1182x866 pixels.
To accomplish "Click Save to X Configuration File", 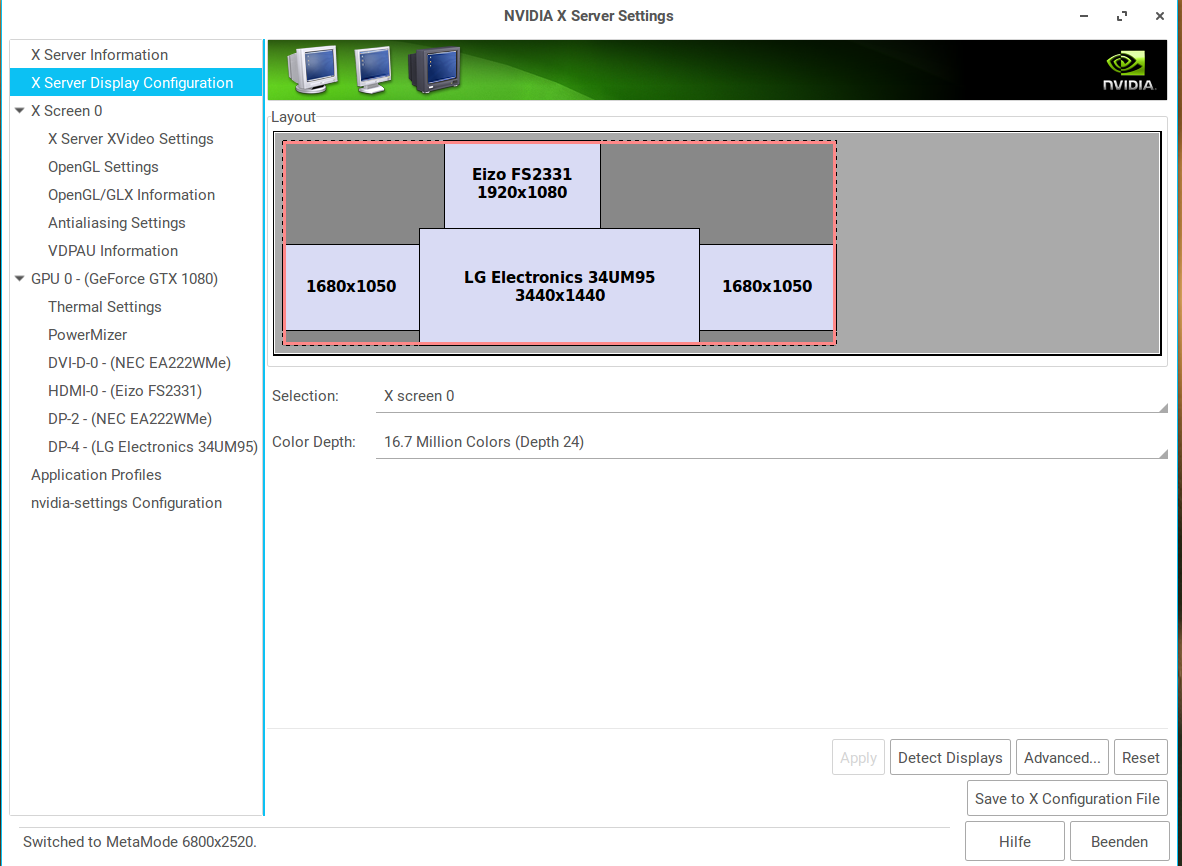I will point(1067,799).
